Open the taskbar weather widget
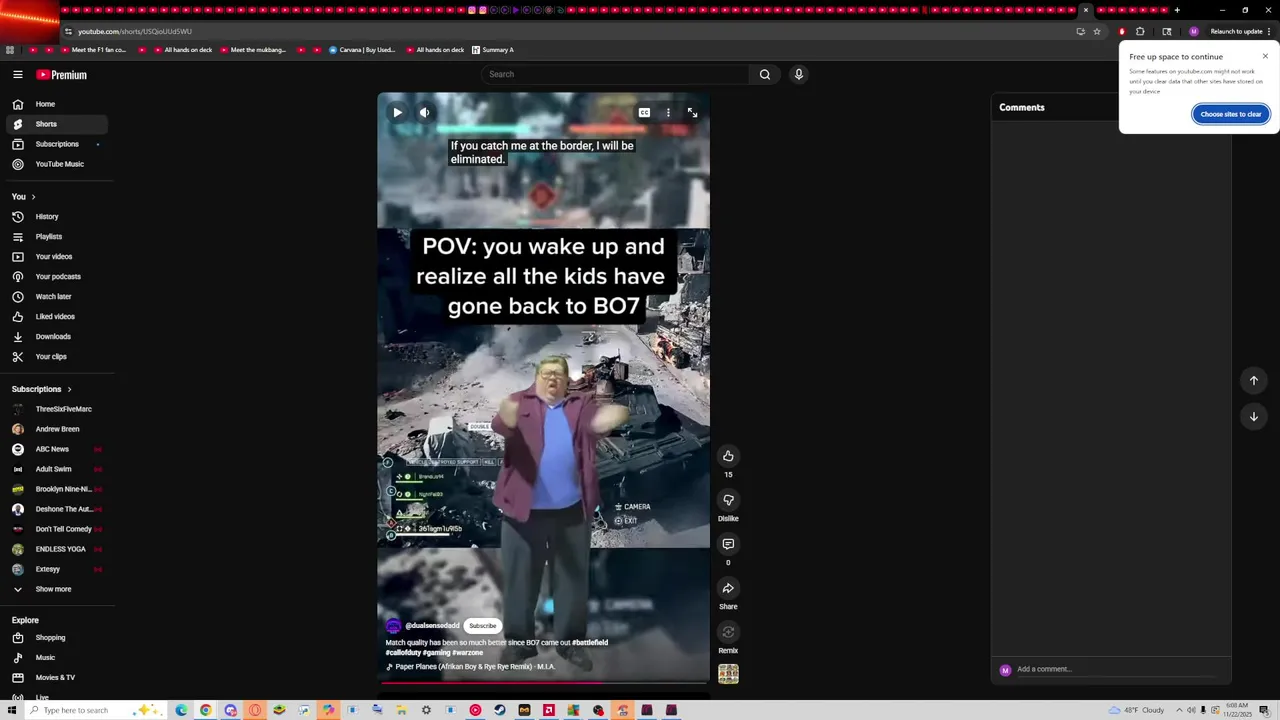Image resolution: width=1280 pixels, height=720 pixels. 1135,710
